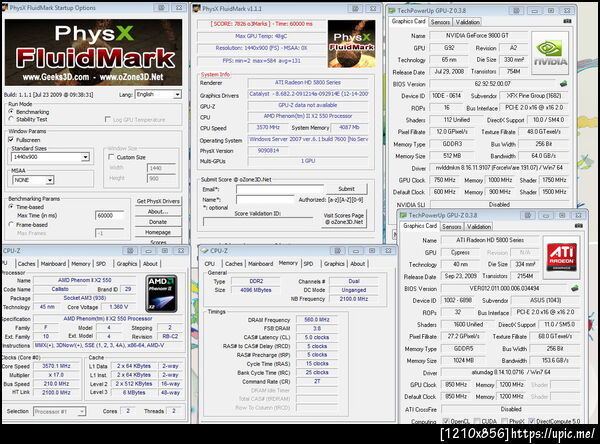Click the Max Frames input field
Image resolution: width=600 pixels, height=444 pixels.
(x=110, y=233)
